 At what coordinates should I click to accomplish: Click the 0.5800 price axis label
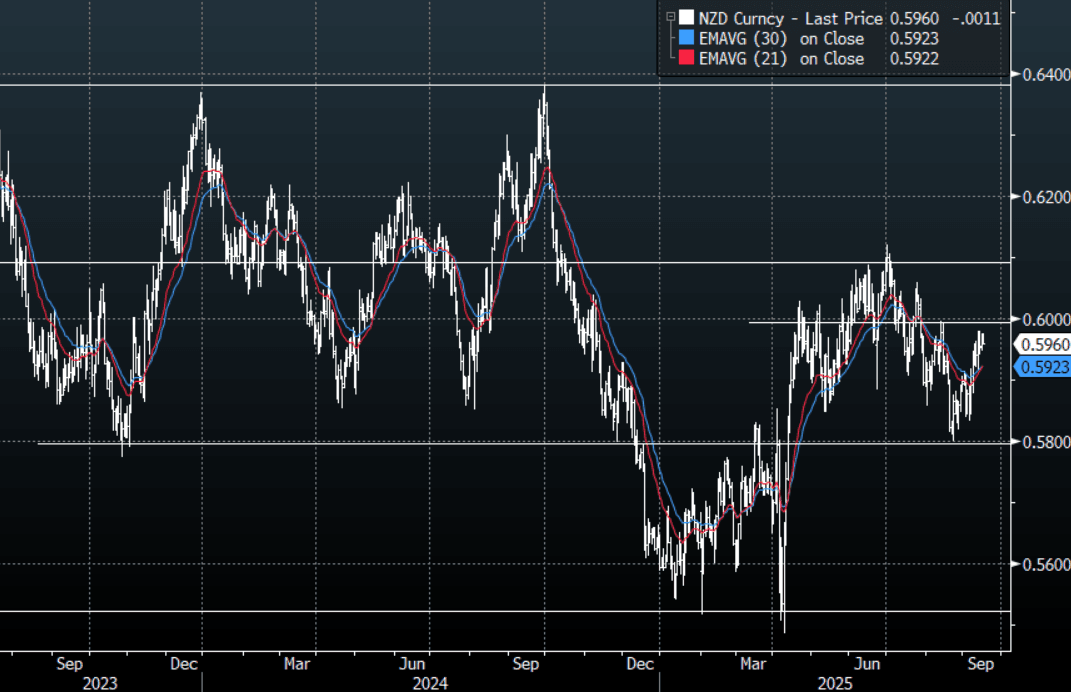1041,442
